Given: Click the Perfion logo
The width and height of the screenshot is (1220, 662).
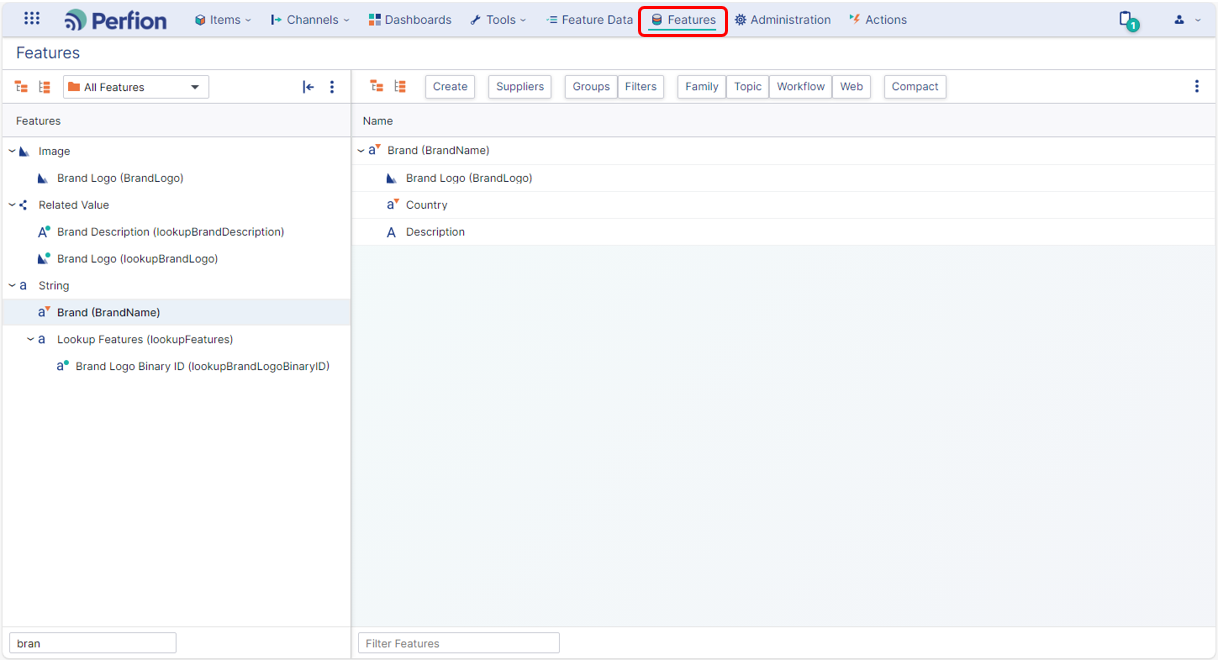Looking at the screenshot, I should tap(115, 20).
